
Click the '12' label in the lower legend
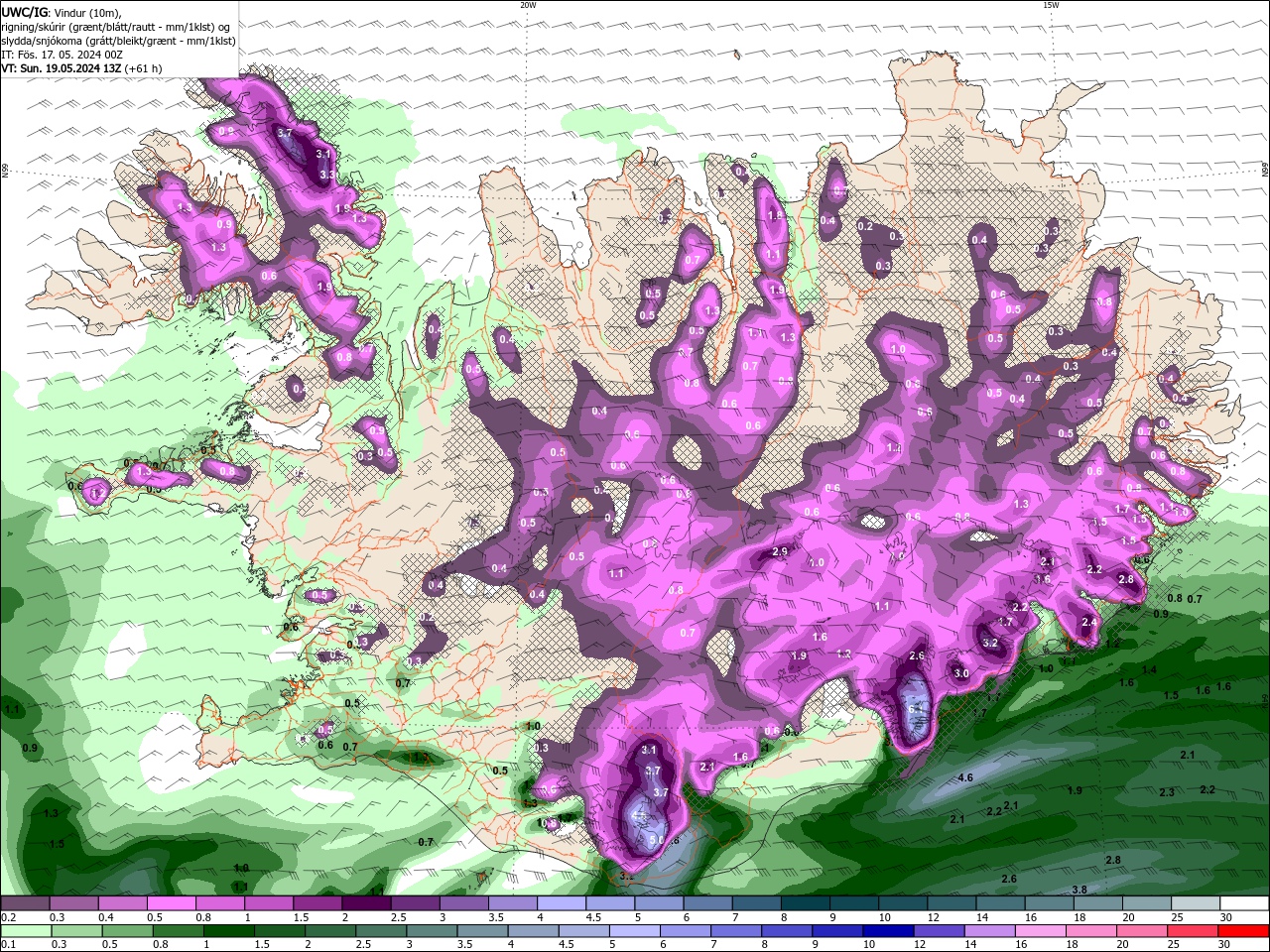click(920, 945)
